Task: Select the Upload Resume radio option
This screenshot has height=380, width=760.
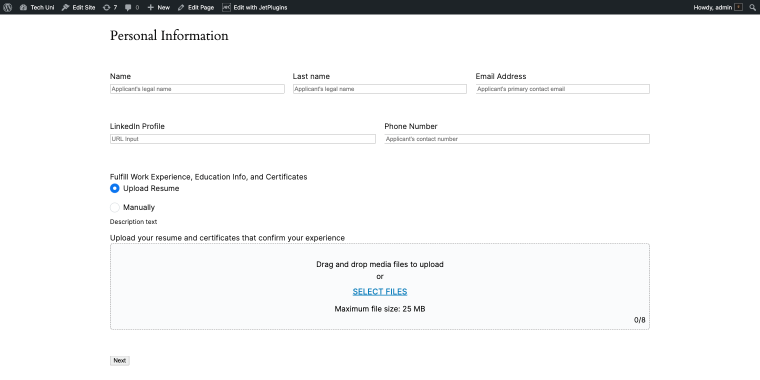Action: pyautogui.click(x=114, y=189)
